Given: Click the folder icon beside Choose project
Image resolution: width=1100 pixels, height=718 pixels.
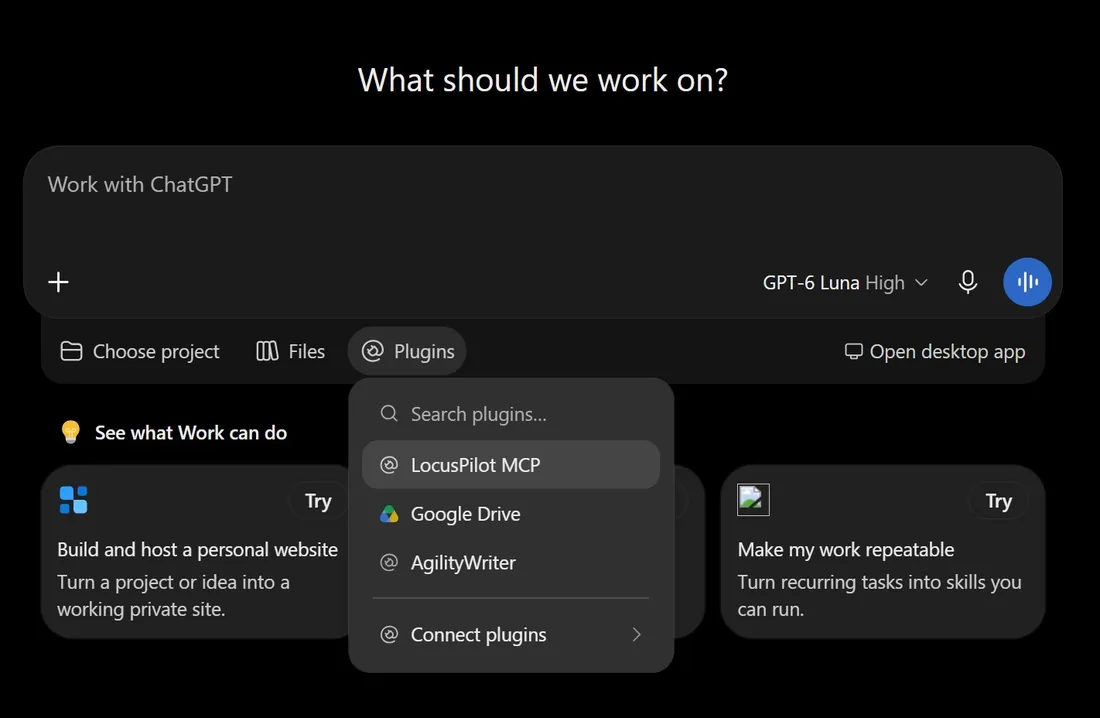Looking at the screenshot, I should tap(72, 351).
